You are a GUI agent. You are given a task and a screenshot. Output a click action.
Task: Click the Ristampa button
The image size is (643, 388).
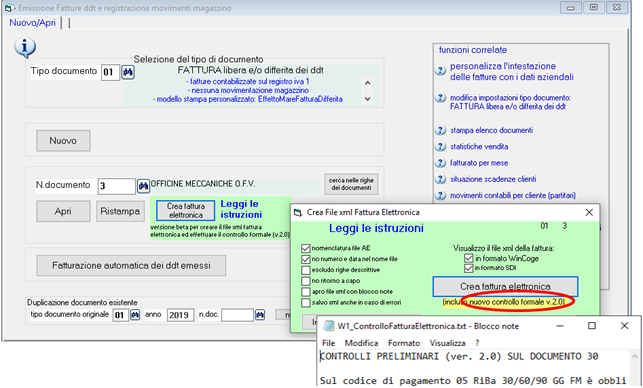(120, 211)
